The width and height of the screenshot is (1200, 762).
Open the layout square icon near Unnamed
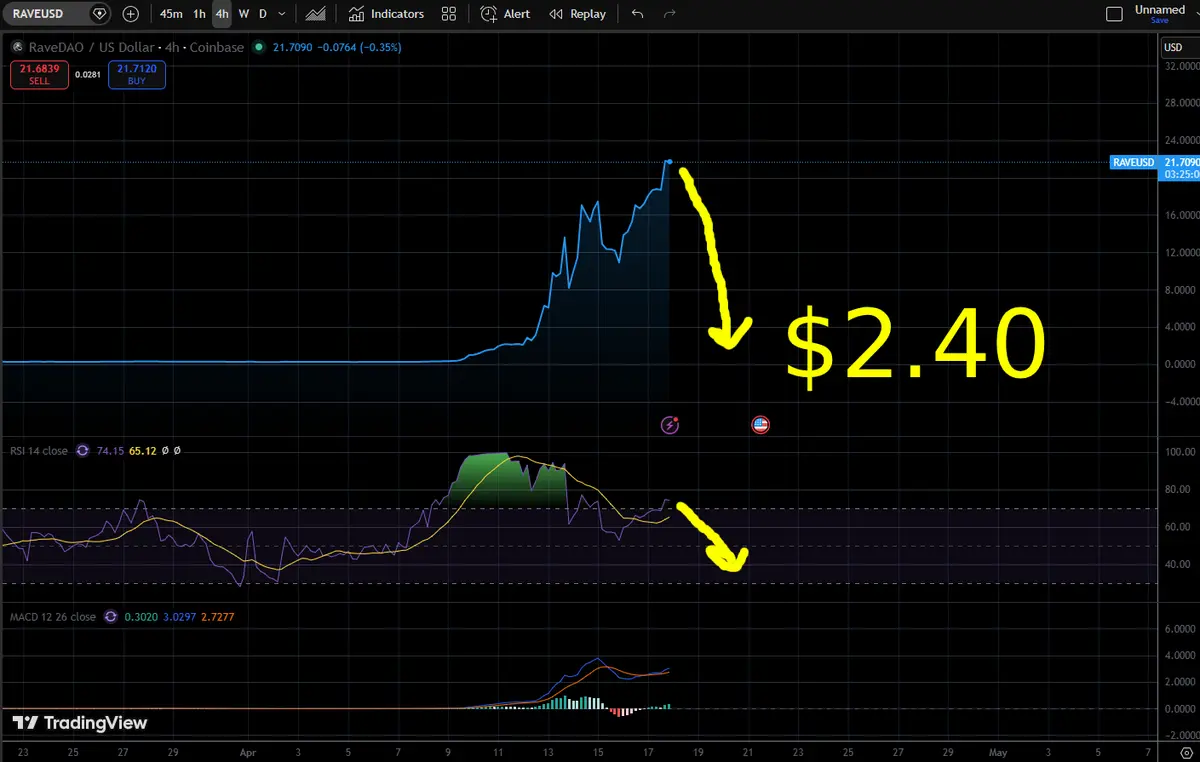click(1114, 14)
